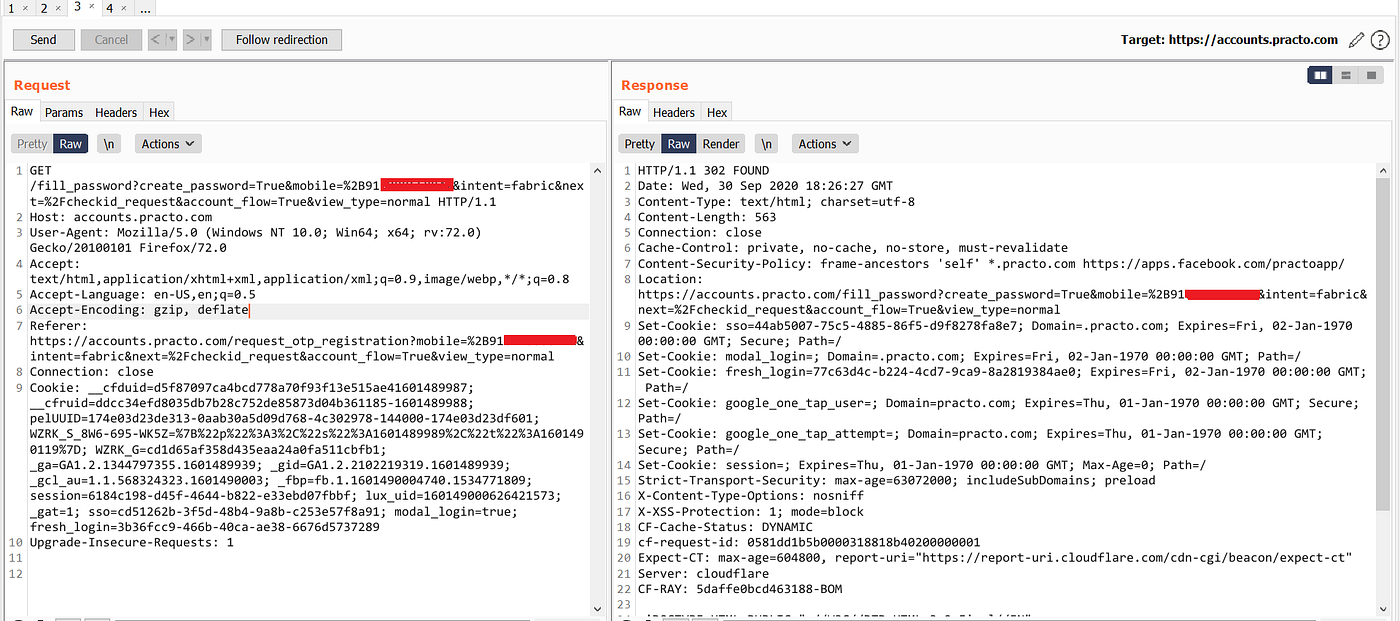Click the Strict-Transport-Security response header
Image resolution: width=1400 pixels, height=621 pixels.
[x=897, y=481]
